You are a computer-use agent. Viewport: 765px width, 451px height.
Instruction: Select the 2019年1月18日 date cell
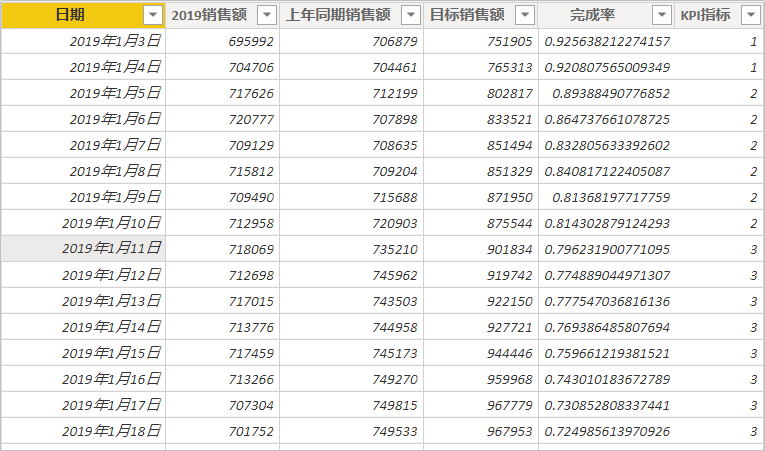click(x=111, y=430)
